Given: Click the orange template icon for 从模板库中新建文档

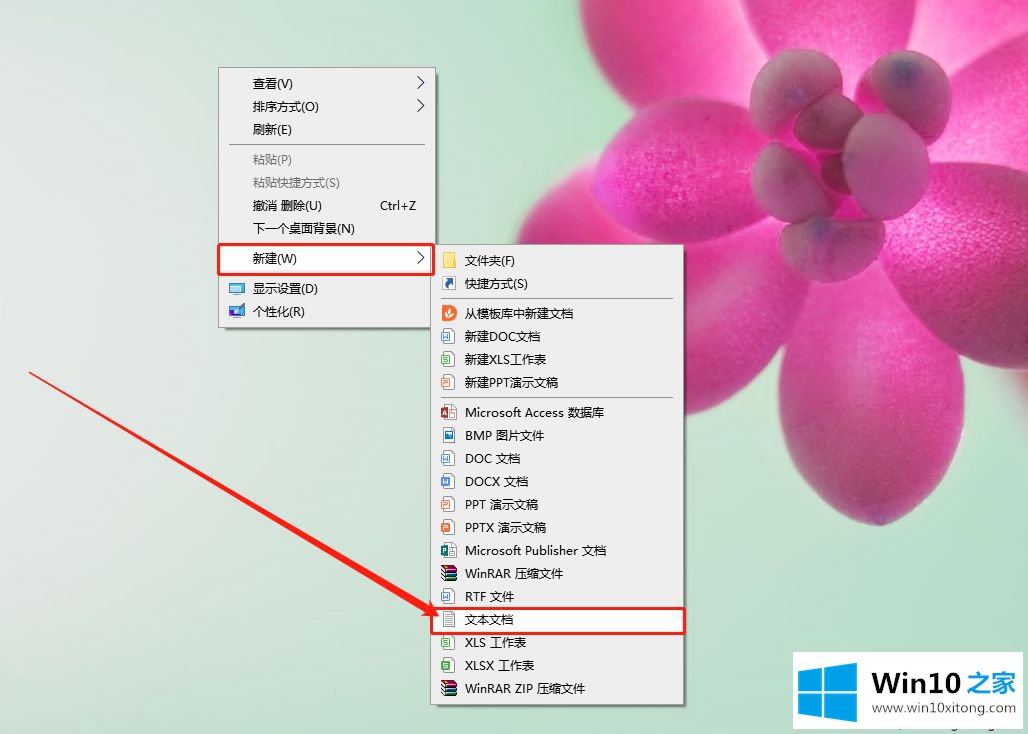Looking at the screenshot, I should [449, 313].
